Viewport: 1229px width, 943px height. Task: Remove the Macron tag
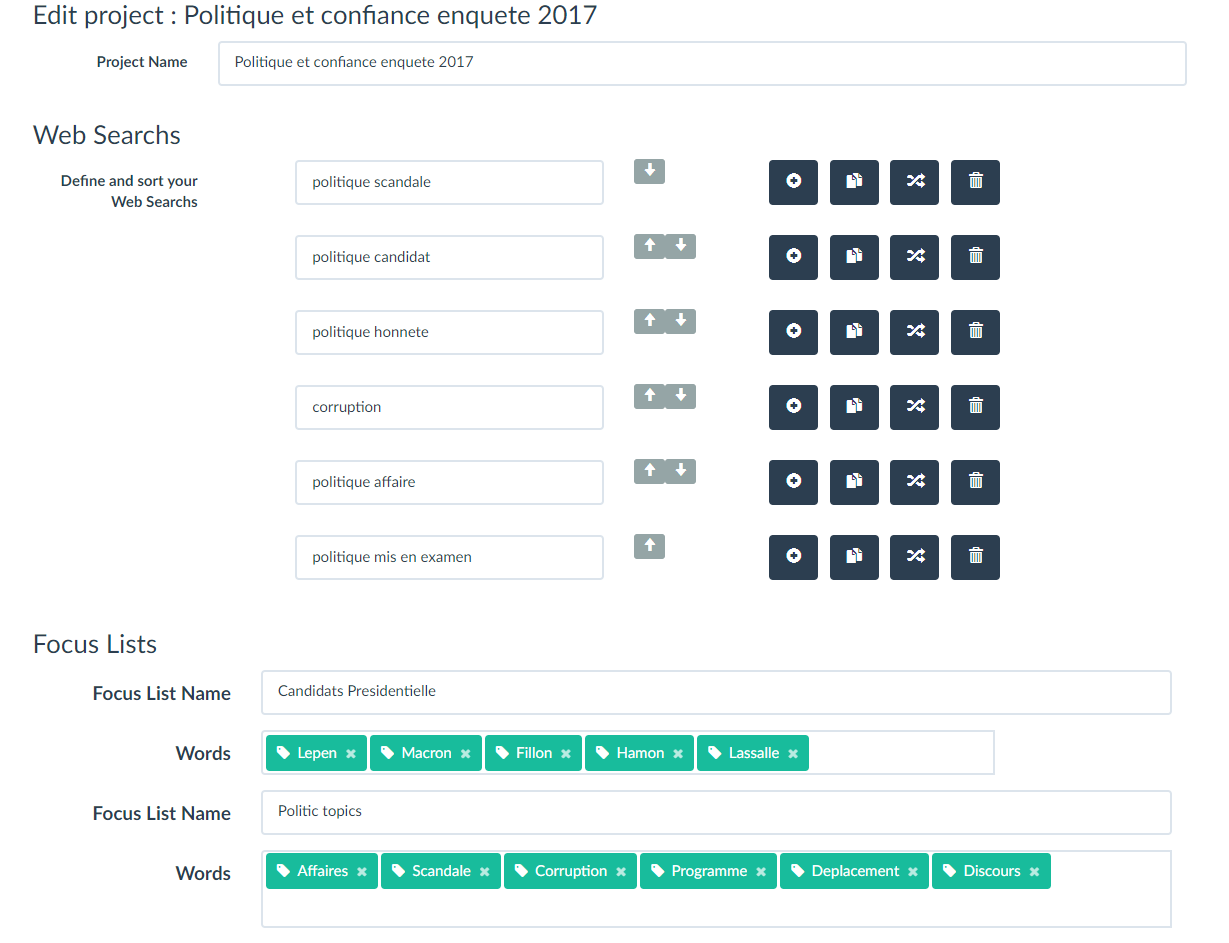tap(466, 753)
